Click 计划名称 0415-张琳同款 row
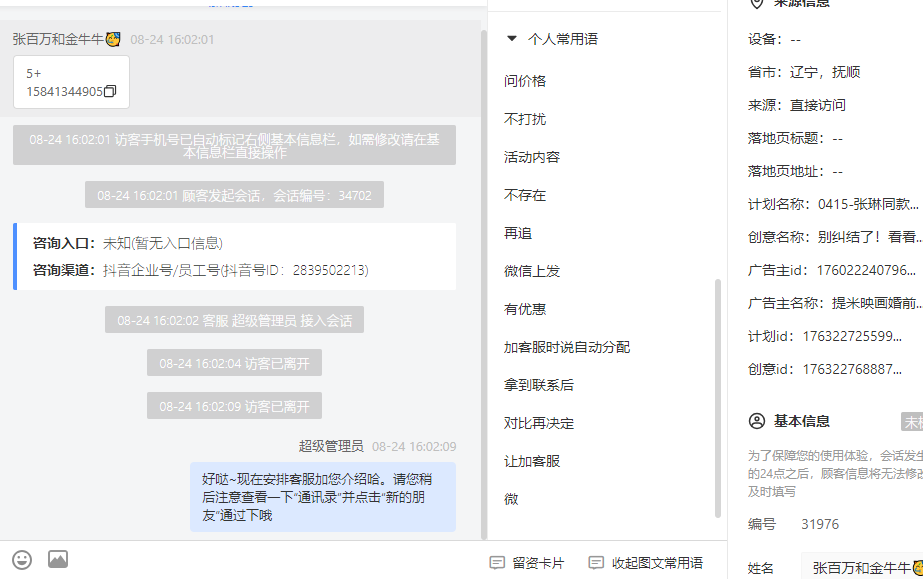 point(833,204)
